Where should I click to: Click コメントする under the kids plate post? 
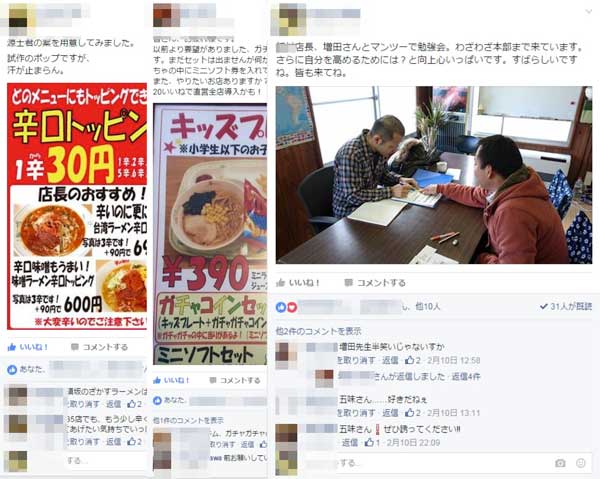(x=235, y=380)
